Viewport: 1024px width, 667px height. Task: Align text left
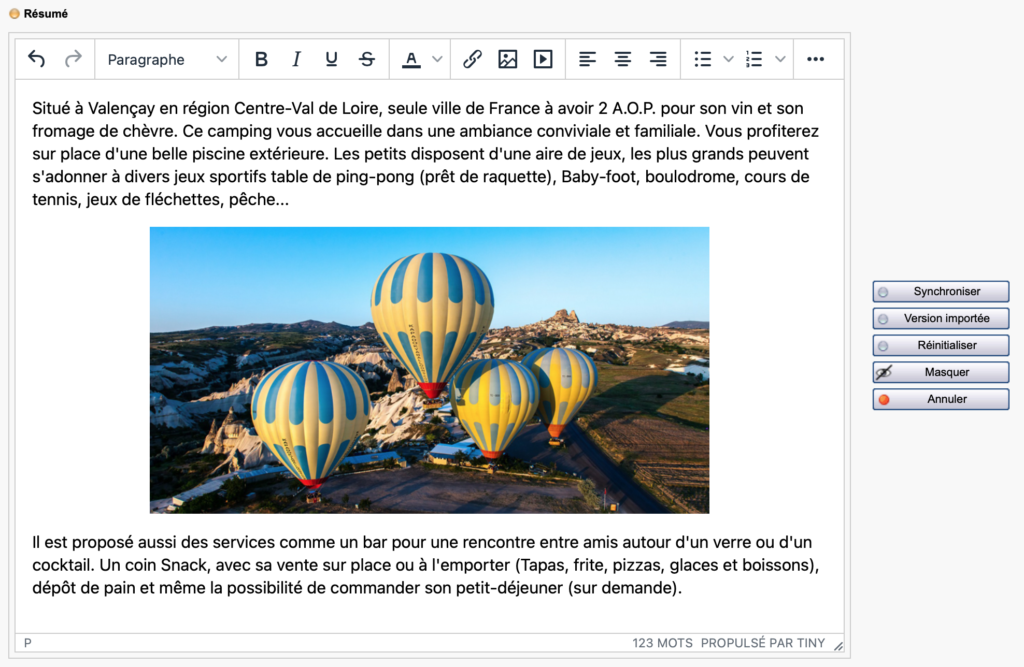[587, 59]
